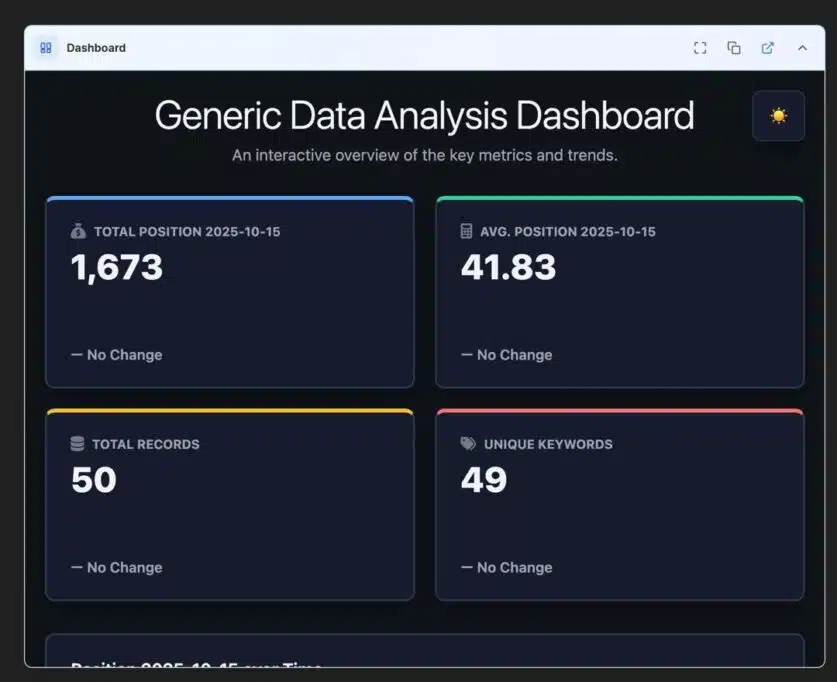Click the tag icon beside Unique Keywords
This screenshot has width=837, height=682.
pos(468,444)
